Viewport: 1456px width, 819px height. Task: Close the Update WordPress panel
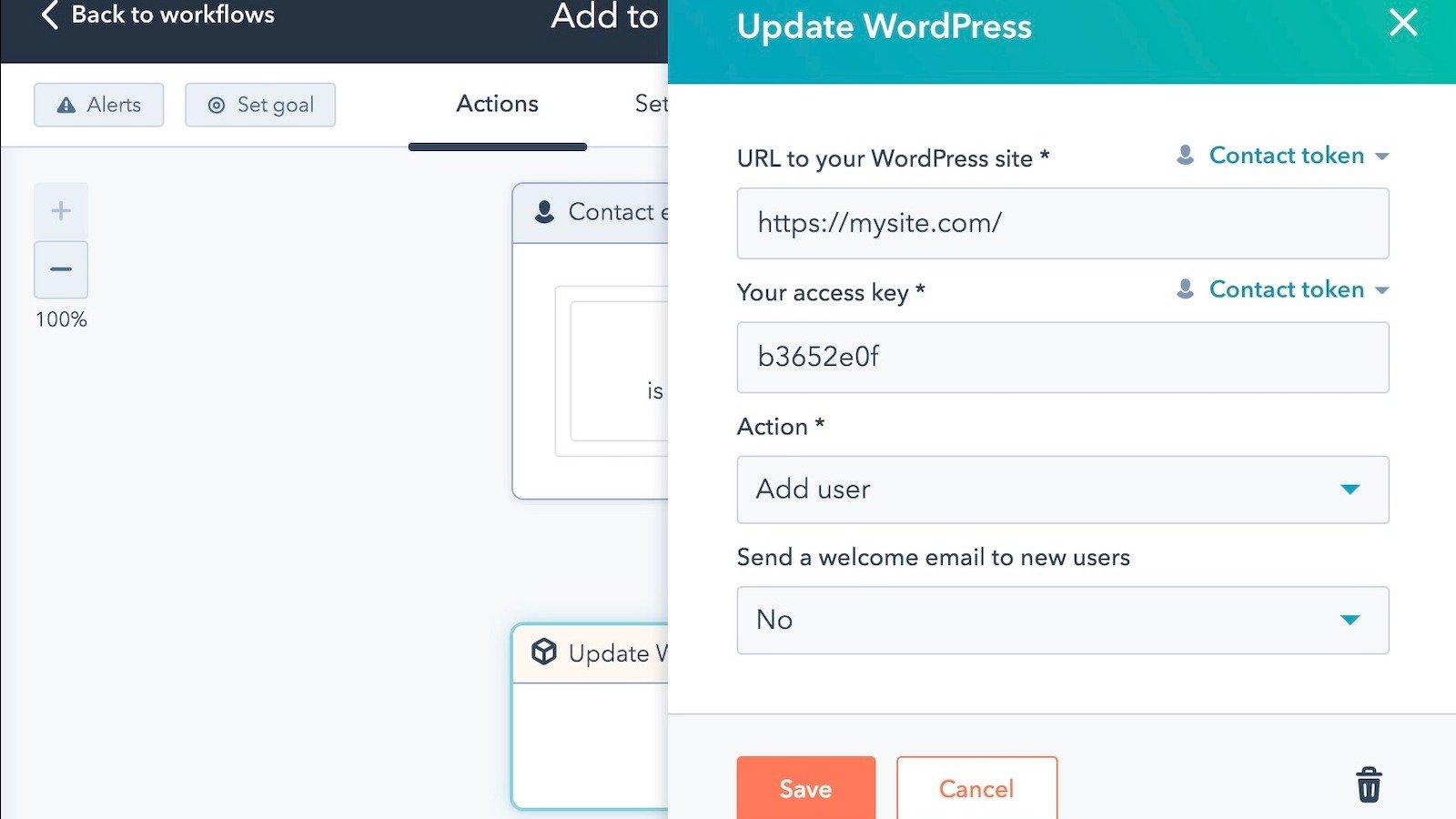(x=1402, y=25)
